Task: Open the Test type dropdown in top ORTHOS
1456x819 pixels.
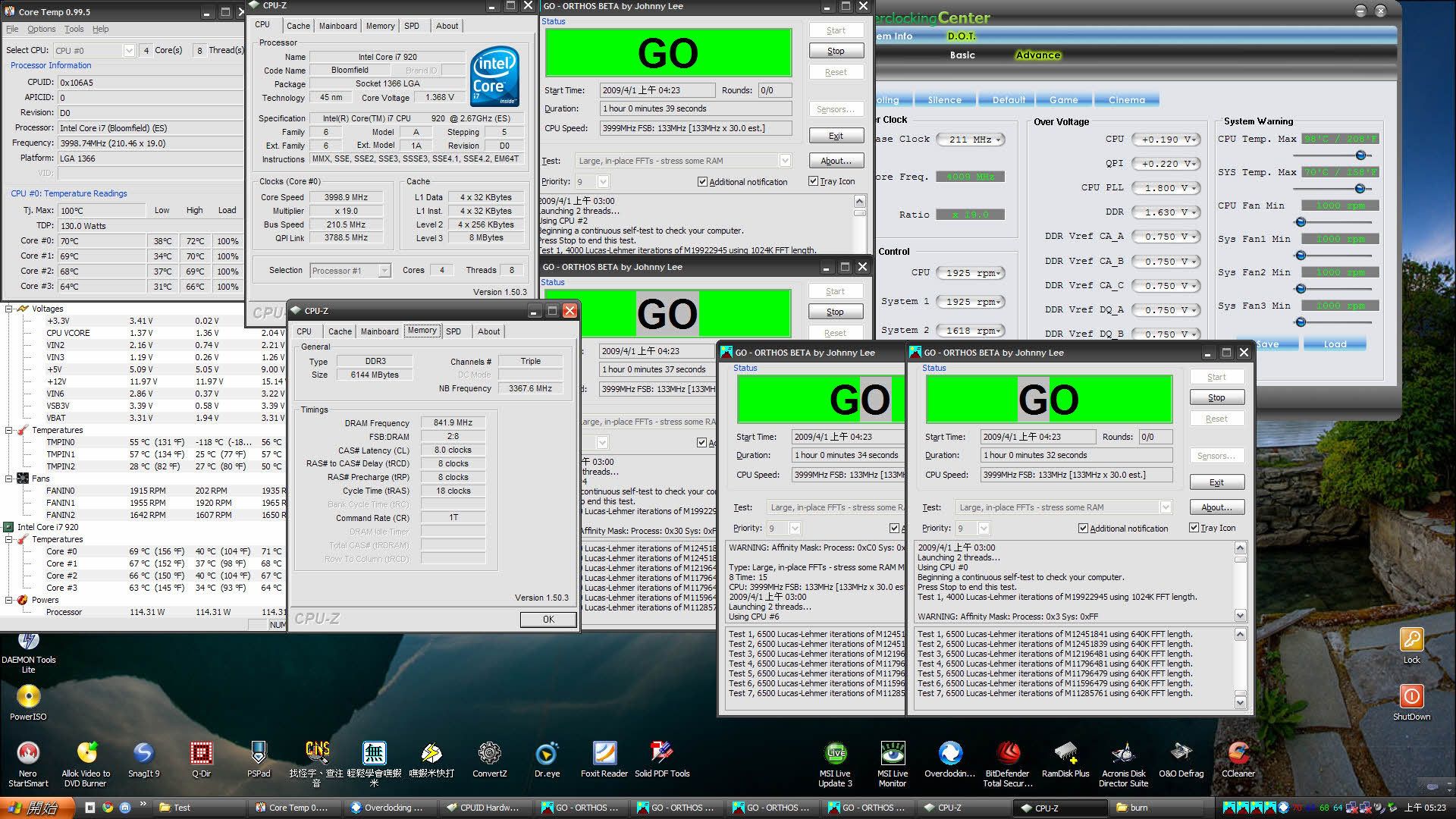Action: click(x=785, y=161)
